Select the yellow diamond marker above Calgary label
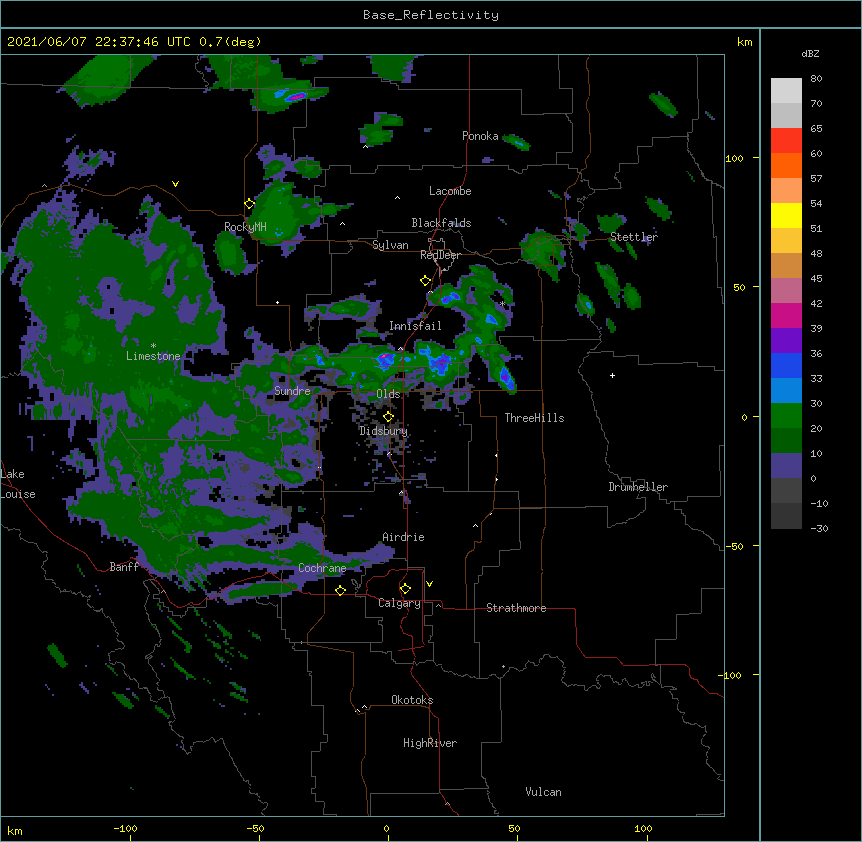 coord(405,589)
